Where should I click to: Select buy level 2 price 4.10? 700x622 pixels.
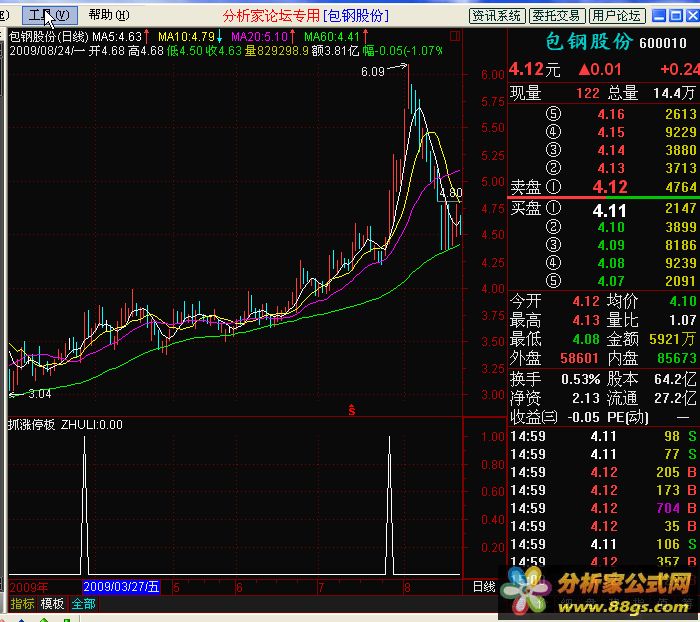[611, 227]
